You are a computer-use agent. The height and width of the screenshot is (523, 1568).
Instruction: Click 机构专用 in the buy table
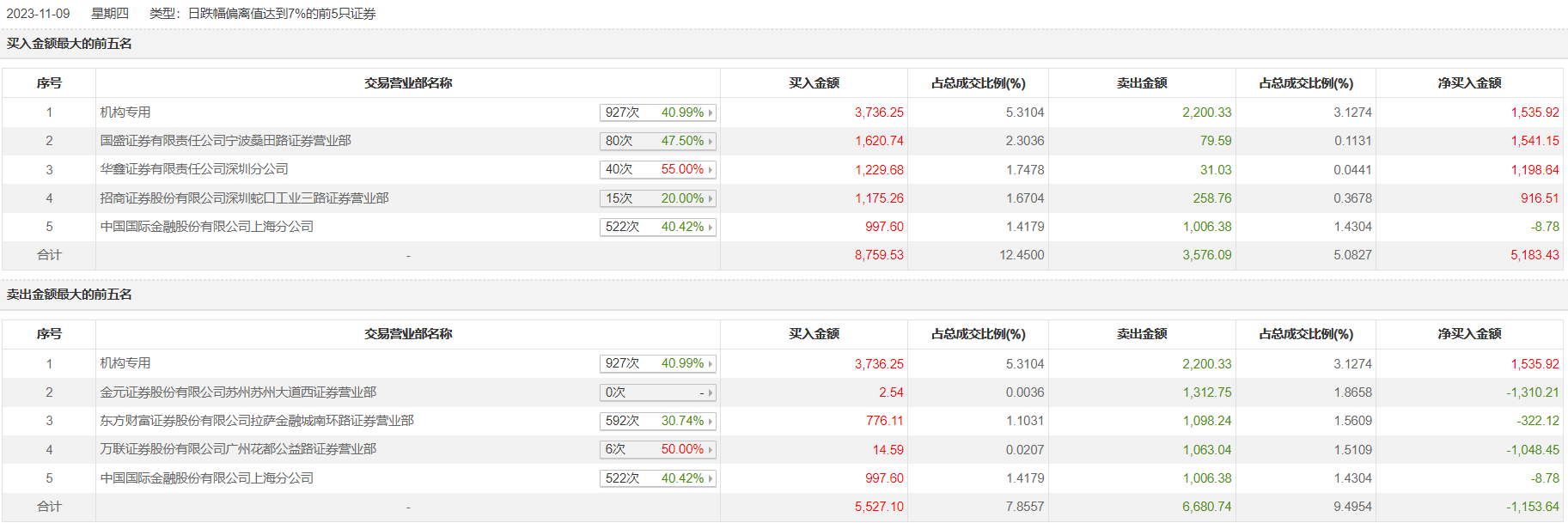tap(125, 113)
